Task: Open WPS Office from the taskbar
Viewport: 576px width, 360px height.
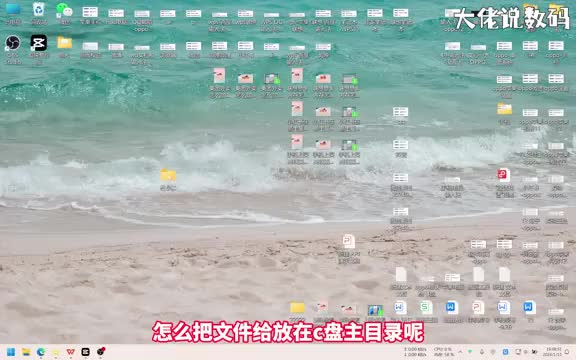Action: pos(71,352)
